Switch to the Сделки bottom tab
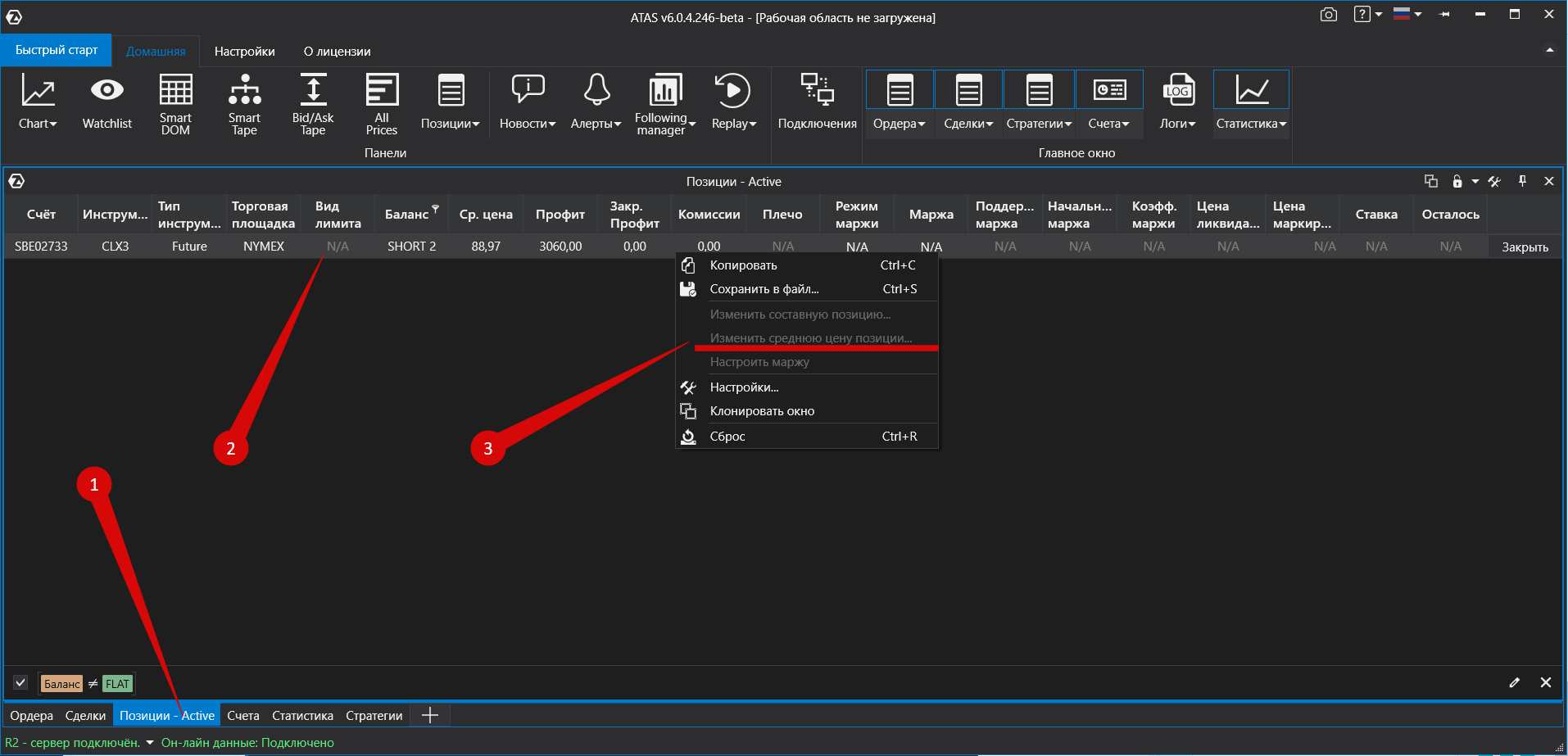This screenshot has width=1568, height=756. coord(85,716)
